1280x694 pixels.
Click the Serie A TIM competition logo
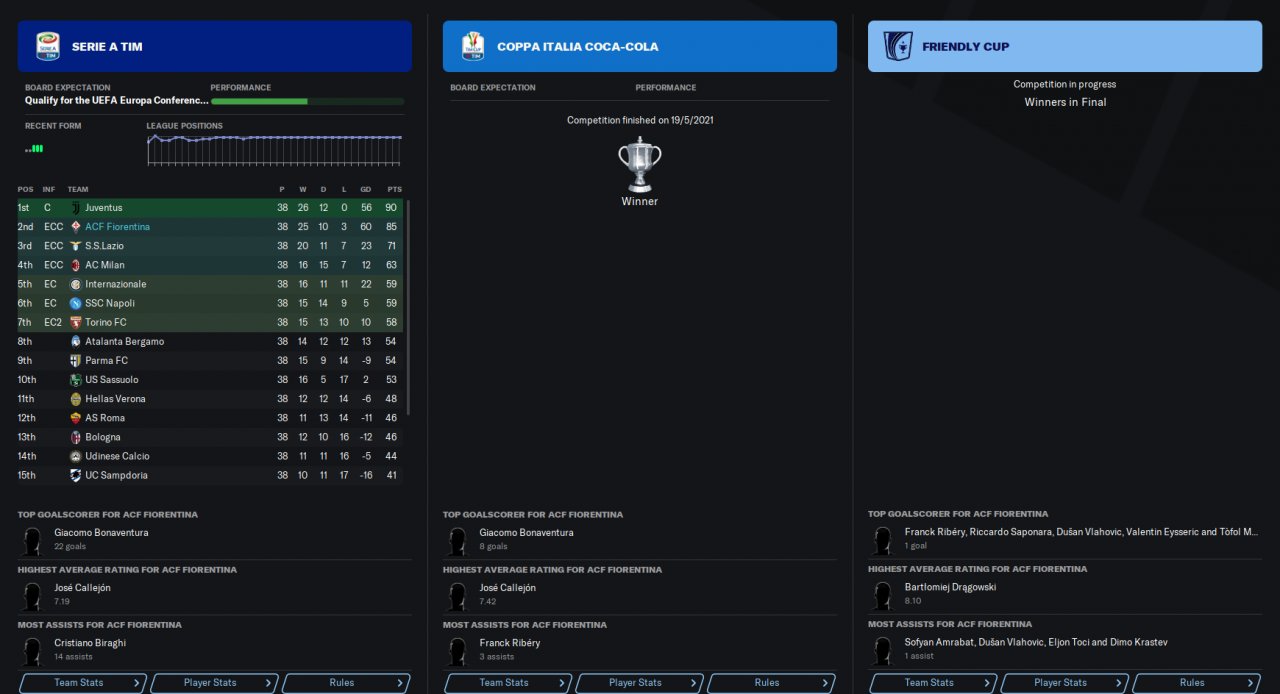pos(47,46)
